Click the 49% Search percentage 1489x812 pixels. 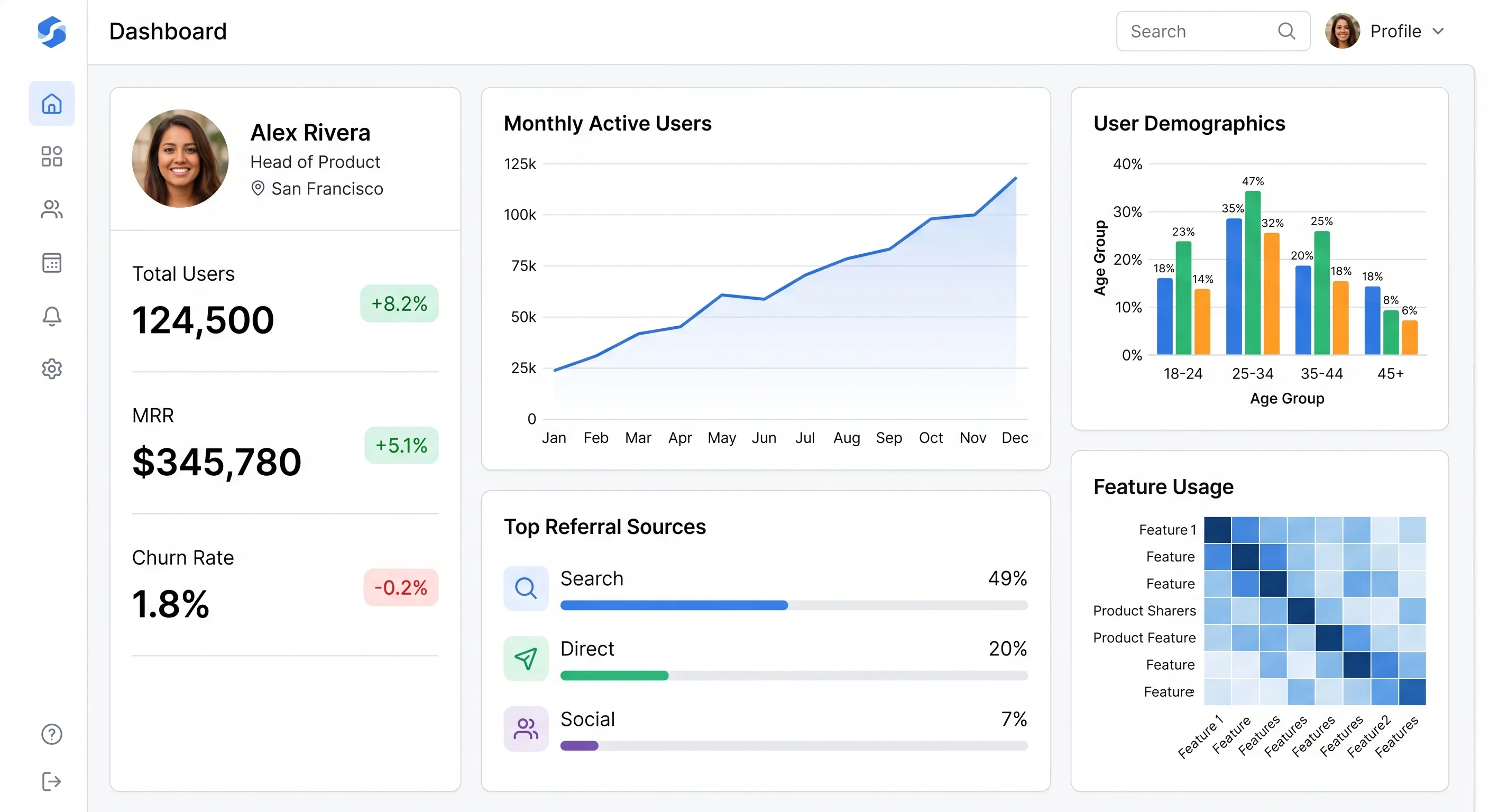[1007, 578]
